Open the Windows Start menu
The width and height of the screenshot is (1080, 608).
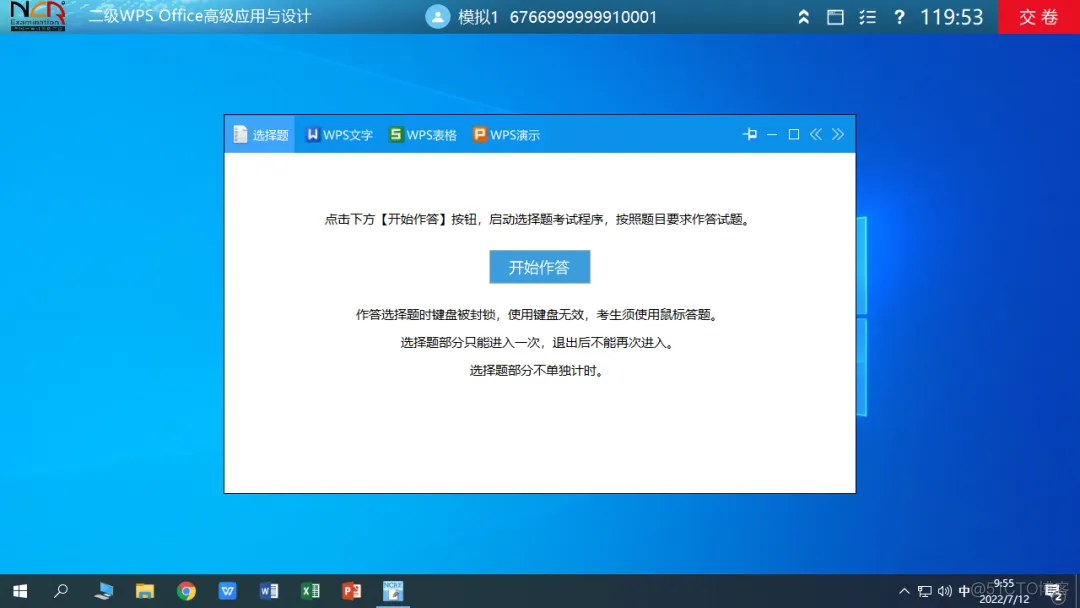(x=20, y=591)
